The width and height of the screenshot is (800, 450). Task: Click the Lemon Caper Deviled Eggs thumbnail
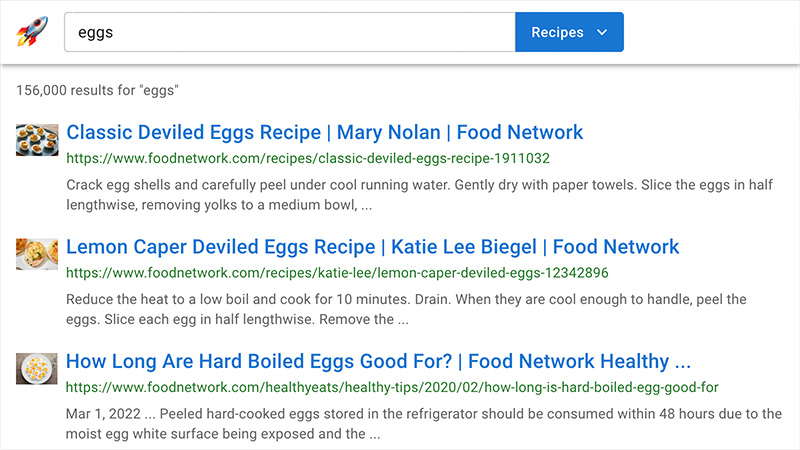point(37,254)
